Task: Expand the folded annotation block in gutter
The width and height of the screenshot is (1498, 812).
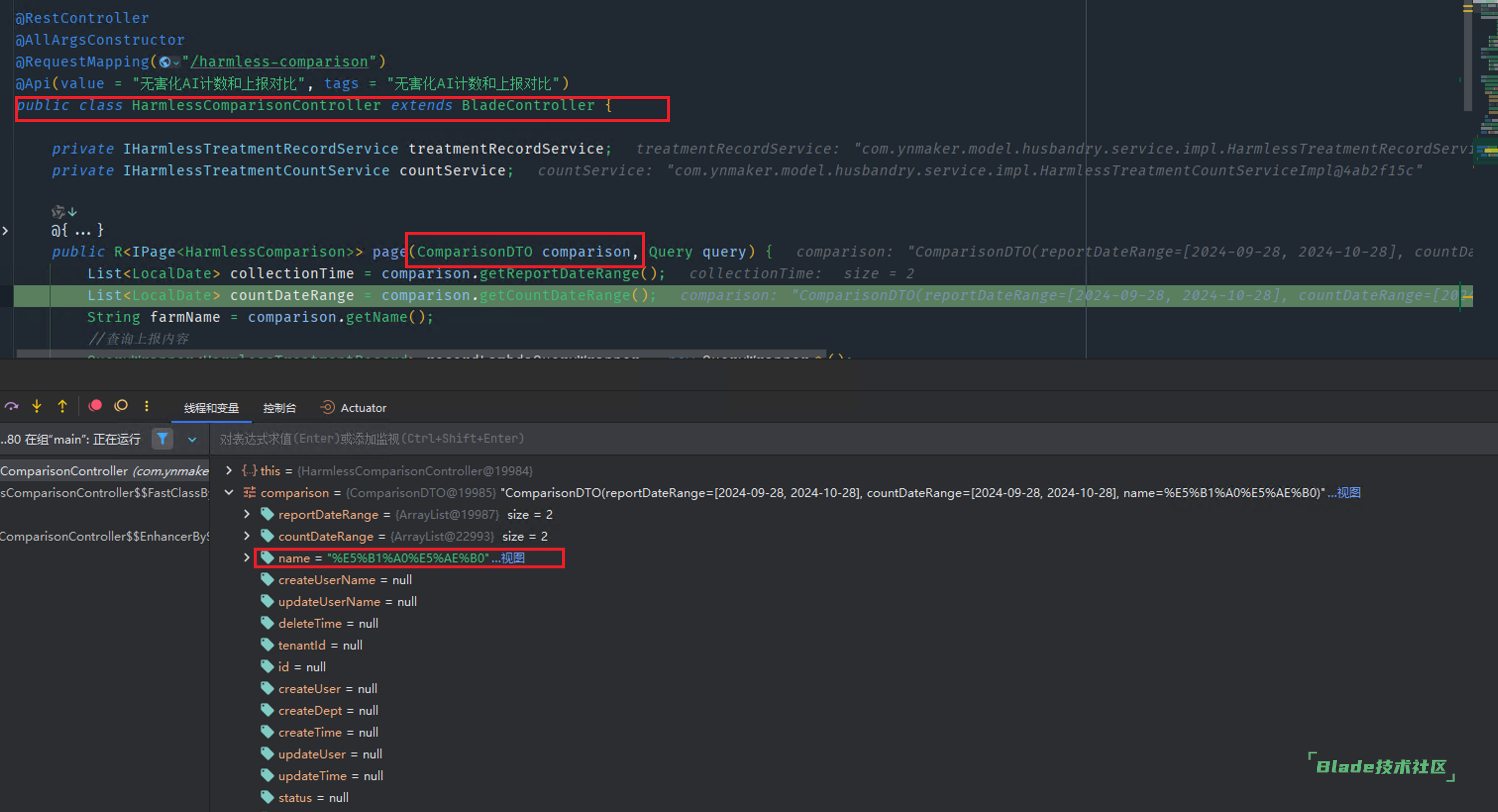Action: [x=5, y=231]
